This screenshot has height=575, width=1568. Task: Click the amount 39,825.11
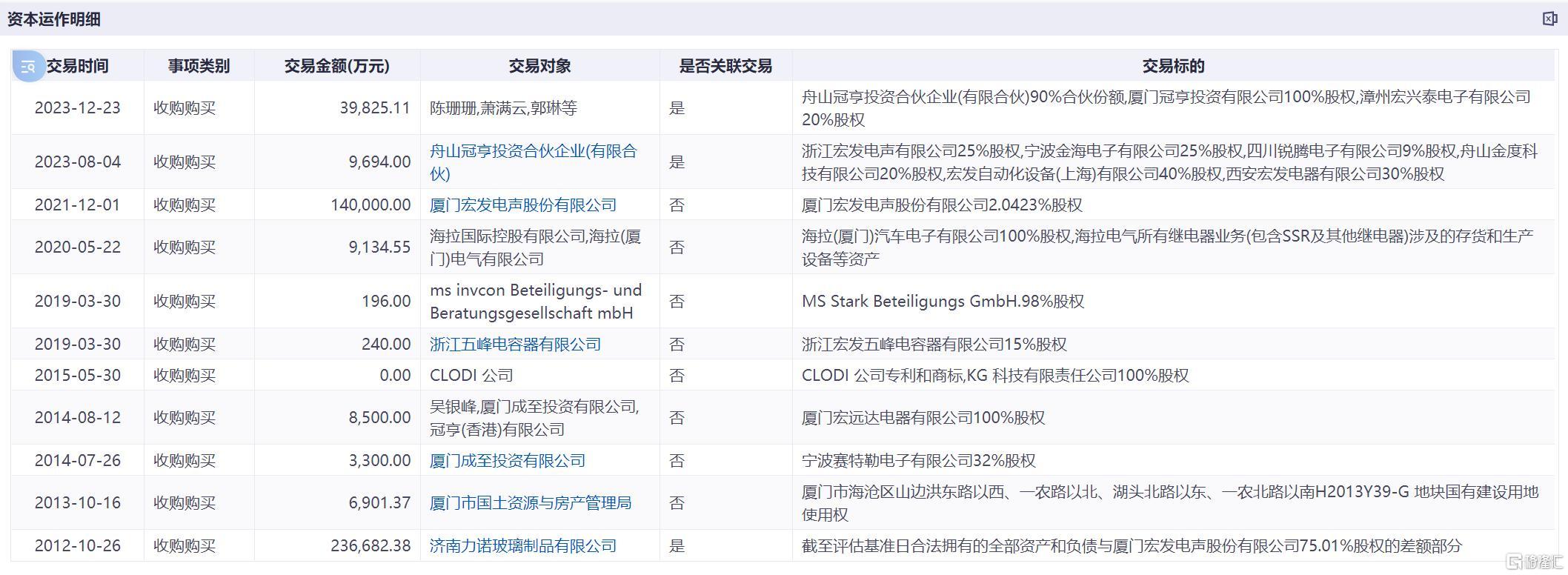[375, 108]
